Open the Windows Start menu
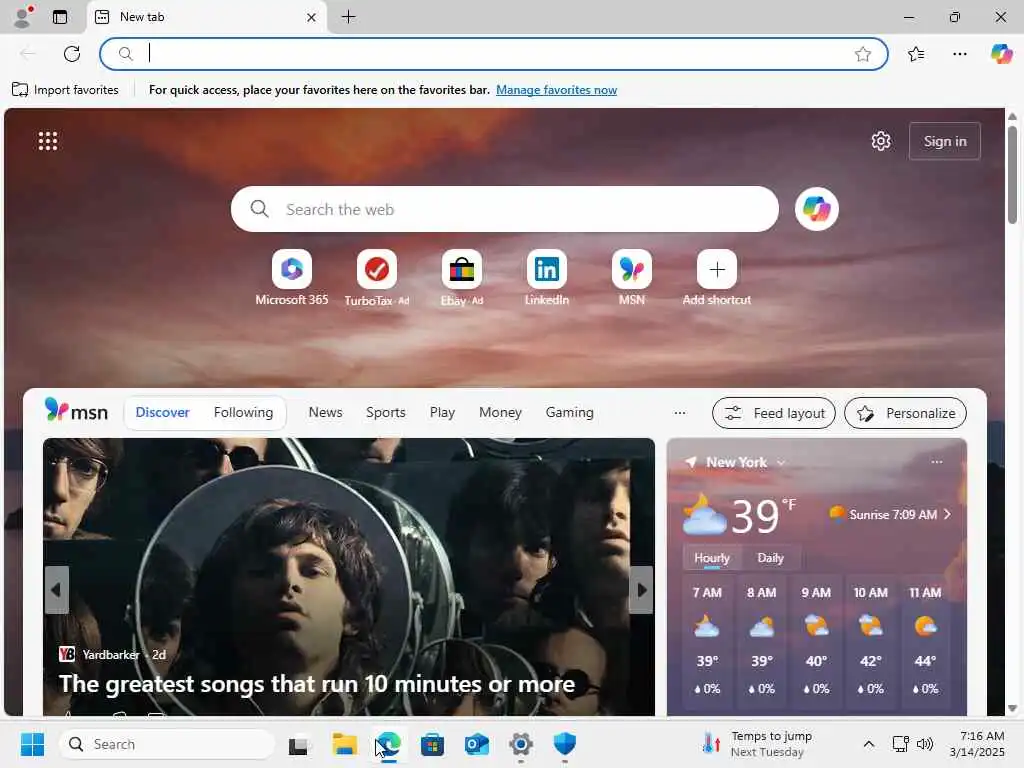Viewport: 1024px width, 768px height. [x=32, y=744]
